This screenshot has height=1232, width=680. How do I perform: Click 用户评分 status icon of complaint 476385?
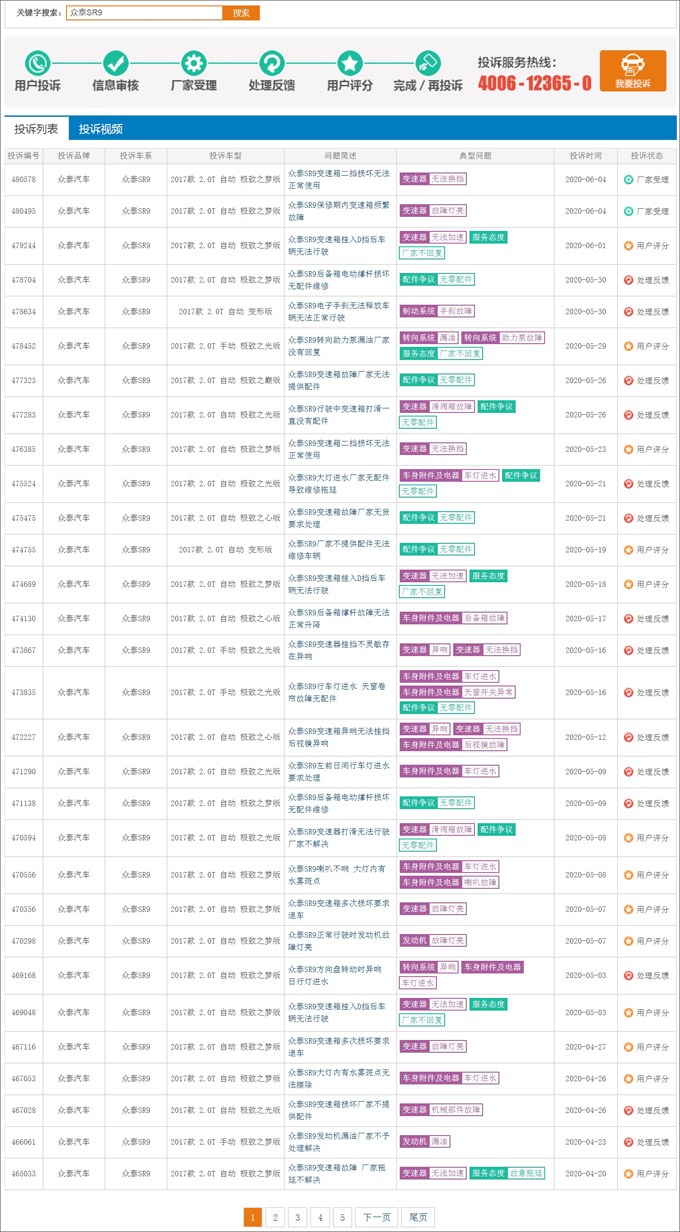pyautogui.click(x=628, y=449)
